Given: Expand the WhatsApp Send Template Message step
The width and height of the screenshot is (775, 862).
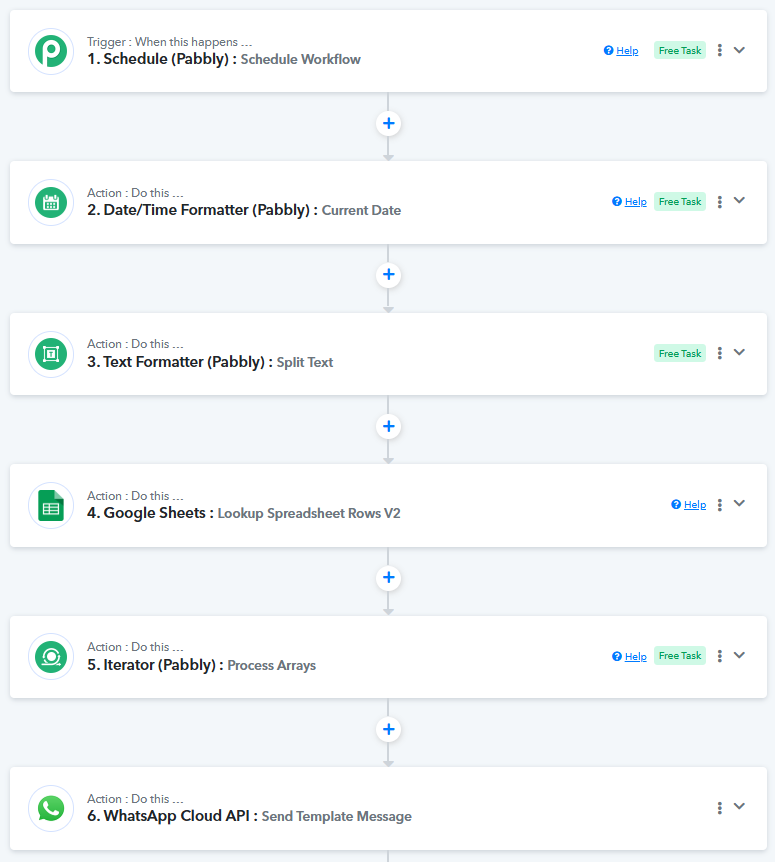Looking at the screenshot, I should [739, 806].
